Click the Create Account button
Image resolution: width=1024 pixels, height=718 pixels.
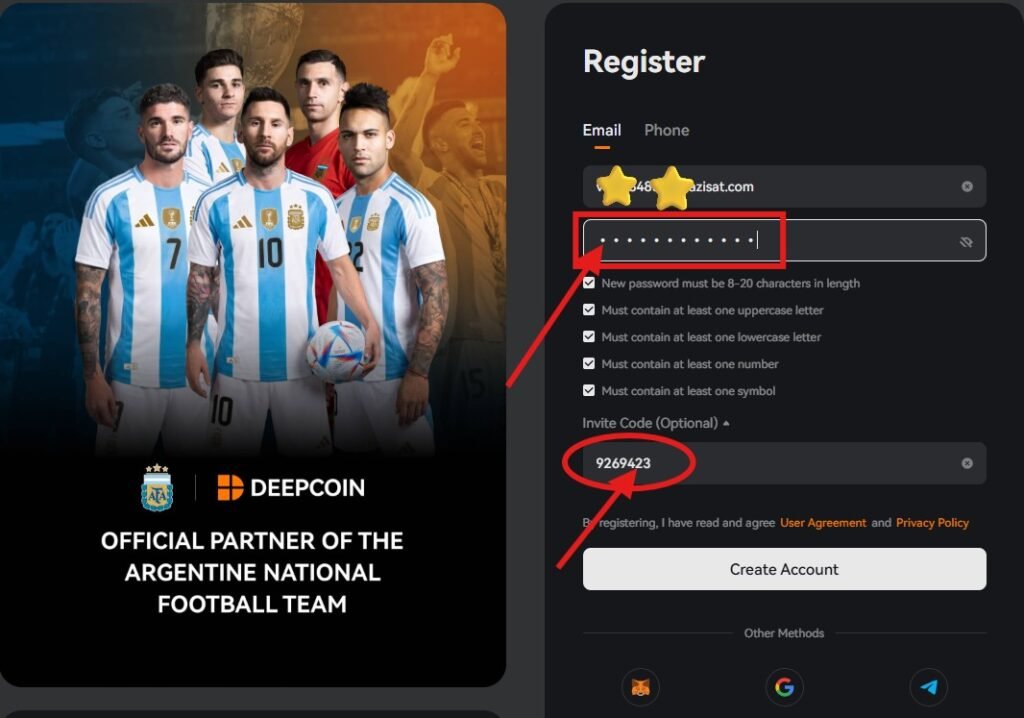coord(784,569)
